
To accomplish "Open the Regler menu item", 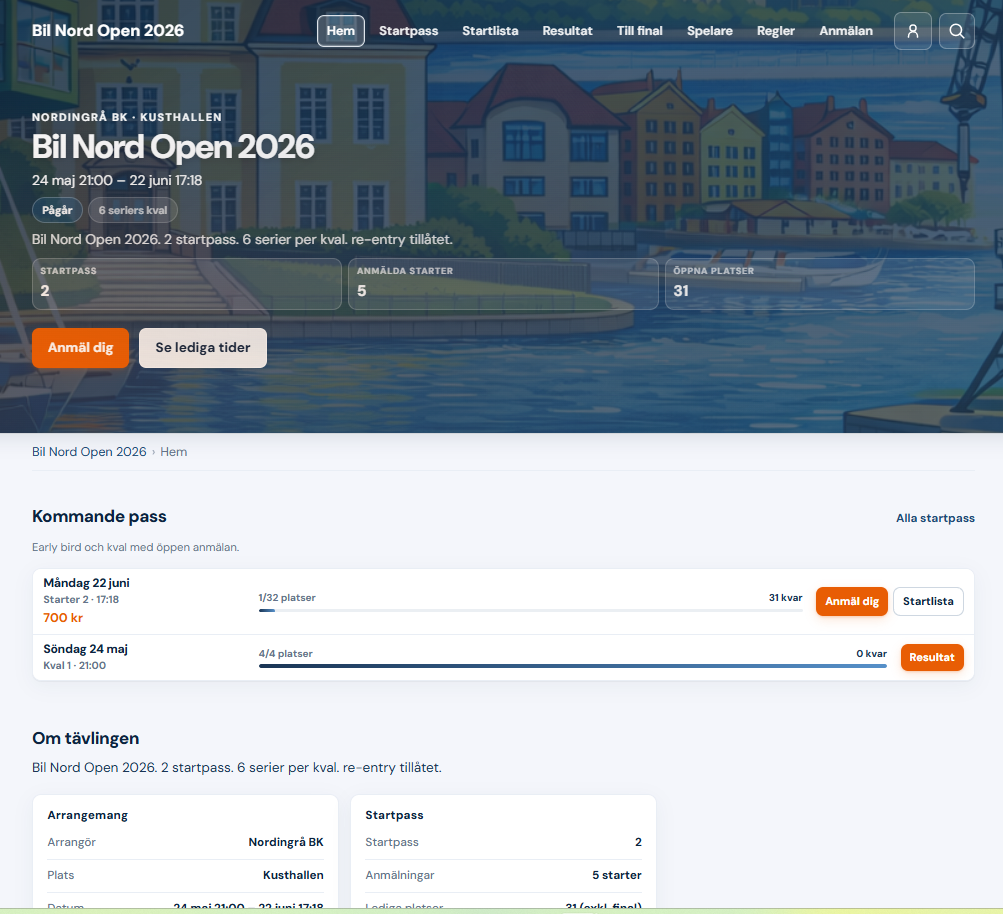I will pyautogui.click(x=775, y=31).
